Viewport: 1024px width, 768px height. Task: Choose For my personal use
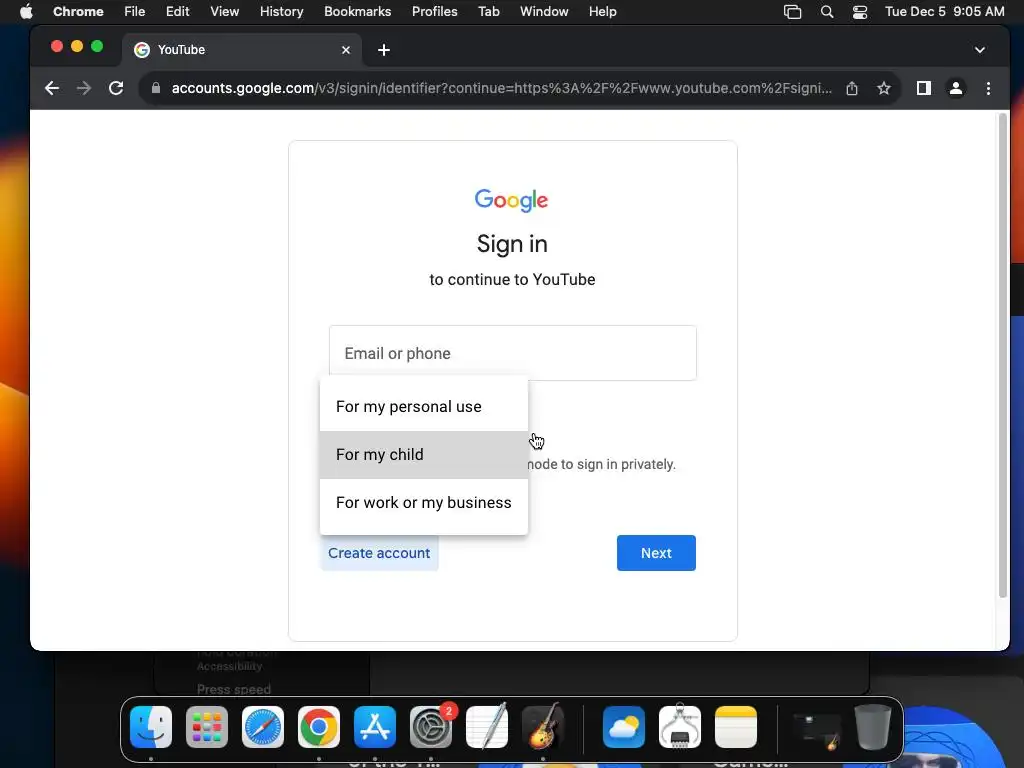pos(424,407)
